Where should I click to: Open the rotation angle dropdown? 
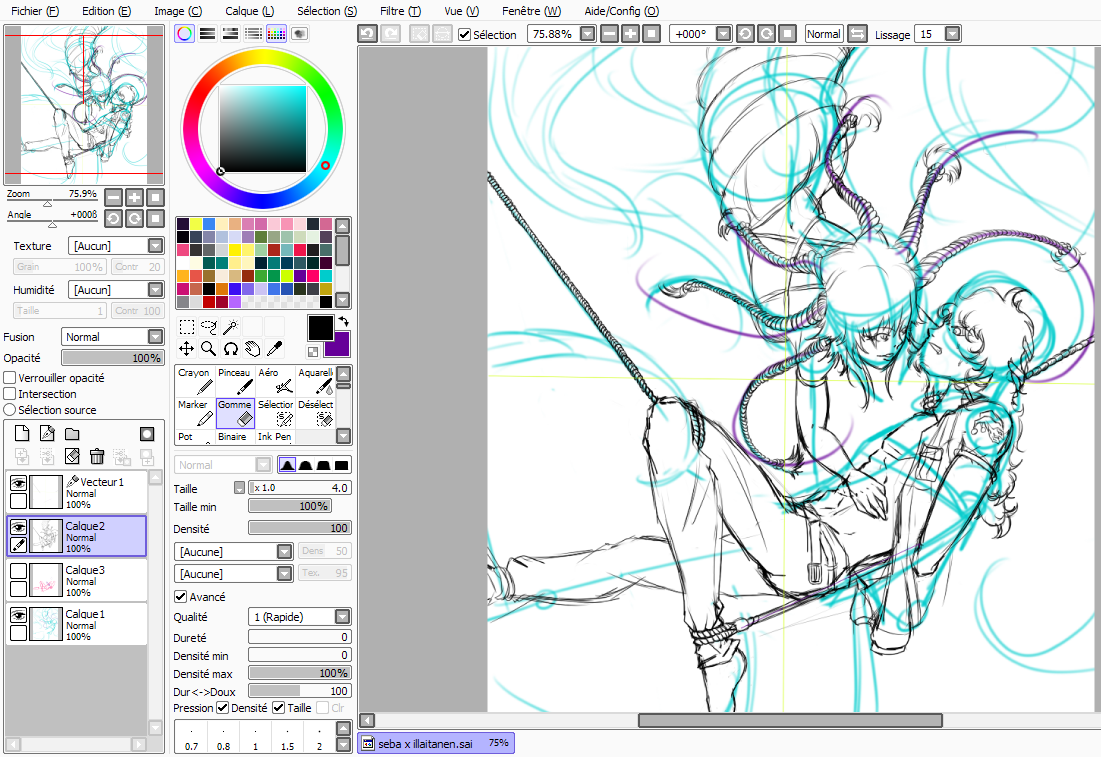(x=723, y=34)
